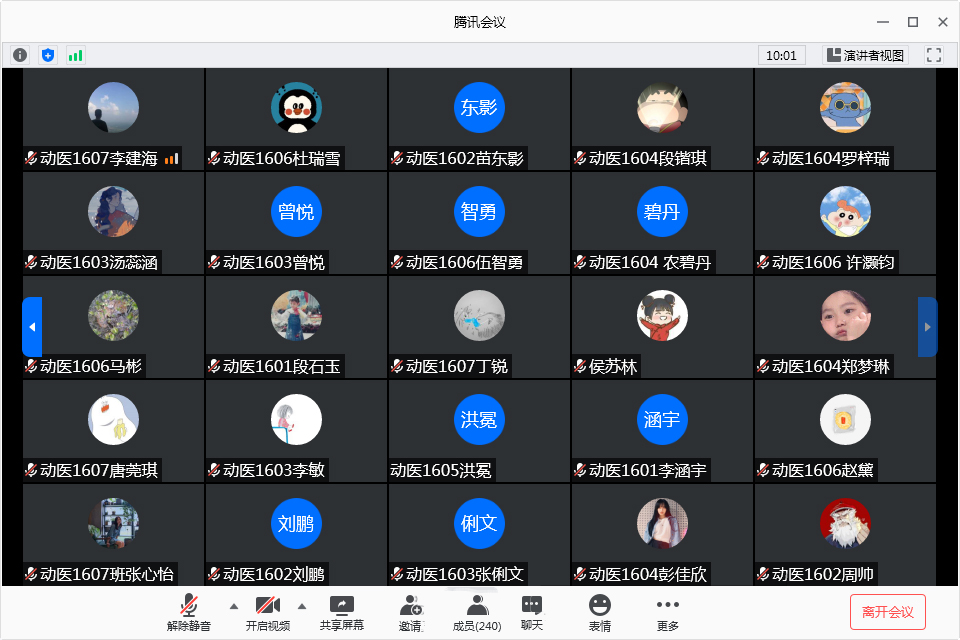Select avatar of 动医1606马彬
960x640 pixels.
[x=113, y=315]
